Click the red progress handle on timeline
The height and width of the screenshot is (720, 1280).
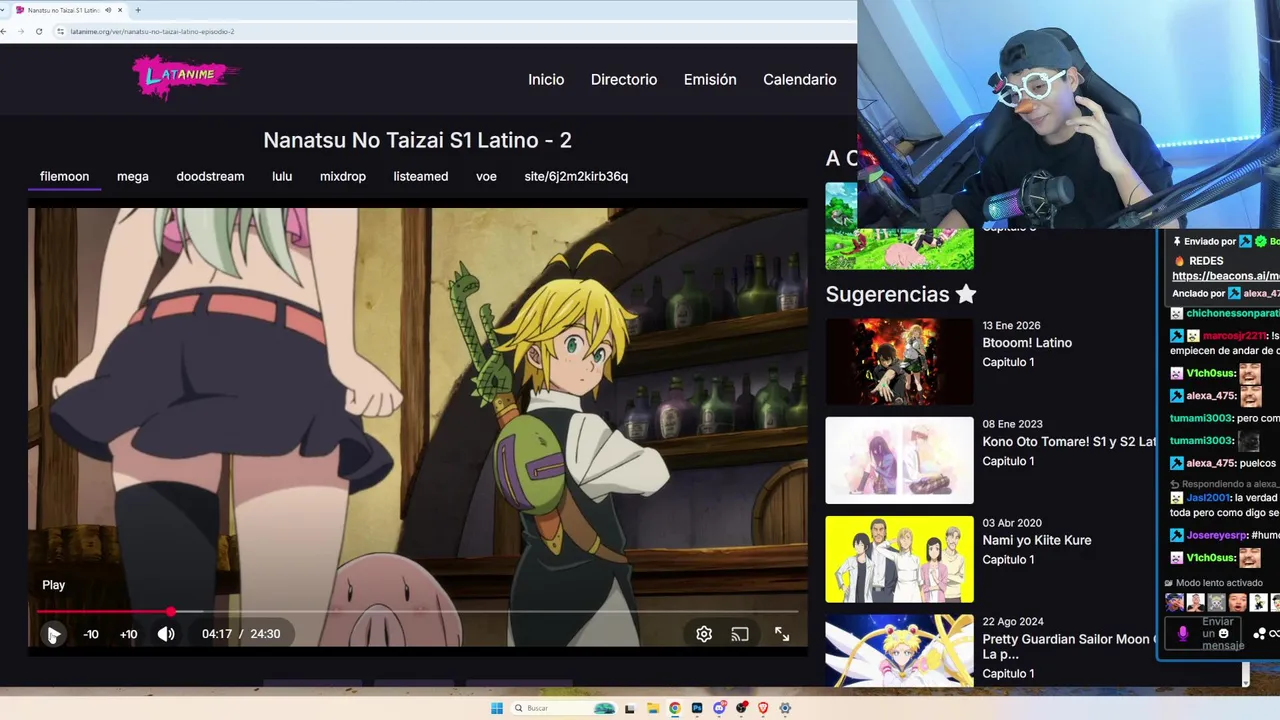(171, 611)
